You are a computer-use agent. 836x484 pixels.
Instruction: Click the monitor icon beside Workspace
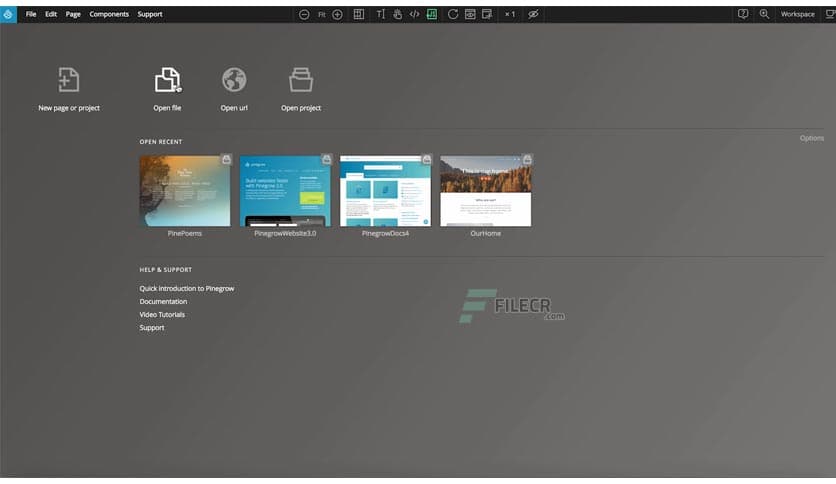point(831,14)
